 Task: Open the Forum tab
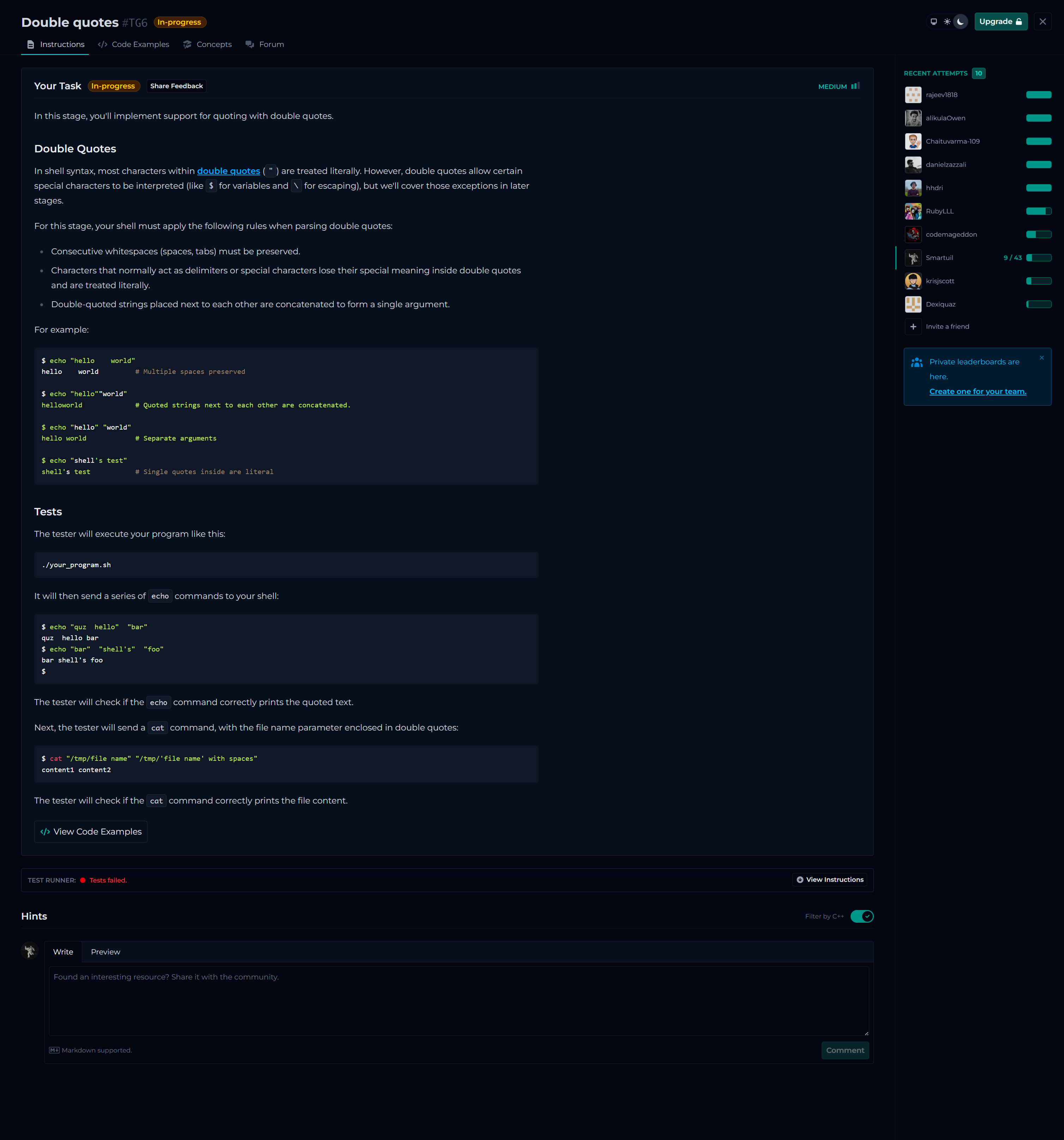[265, 45]
